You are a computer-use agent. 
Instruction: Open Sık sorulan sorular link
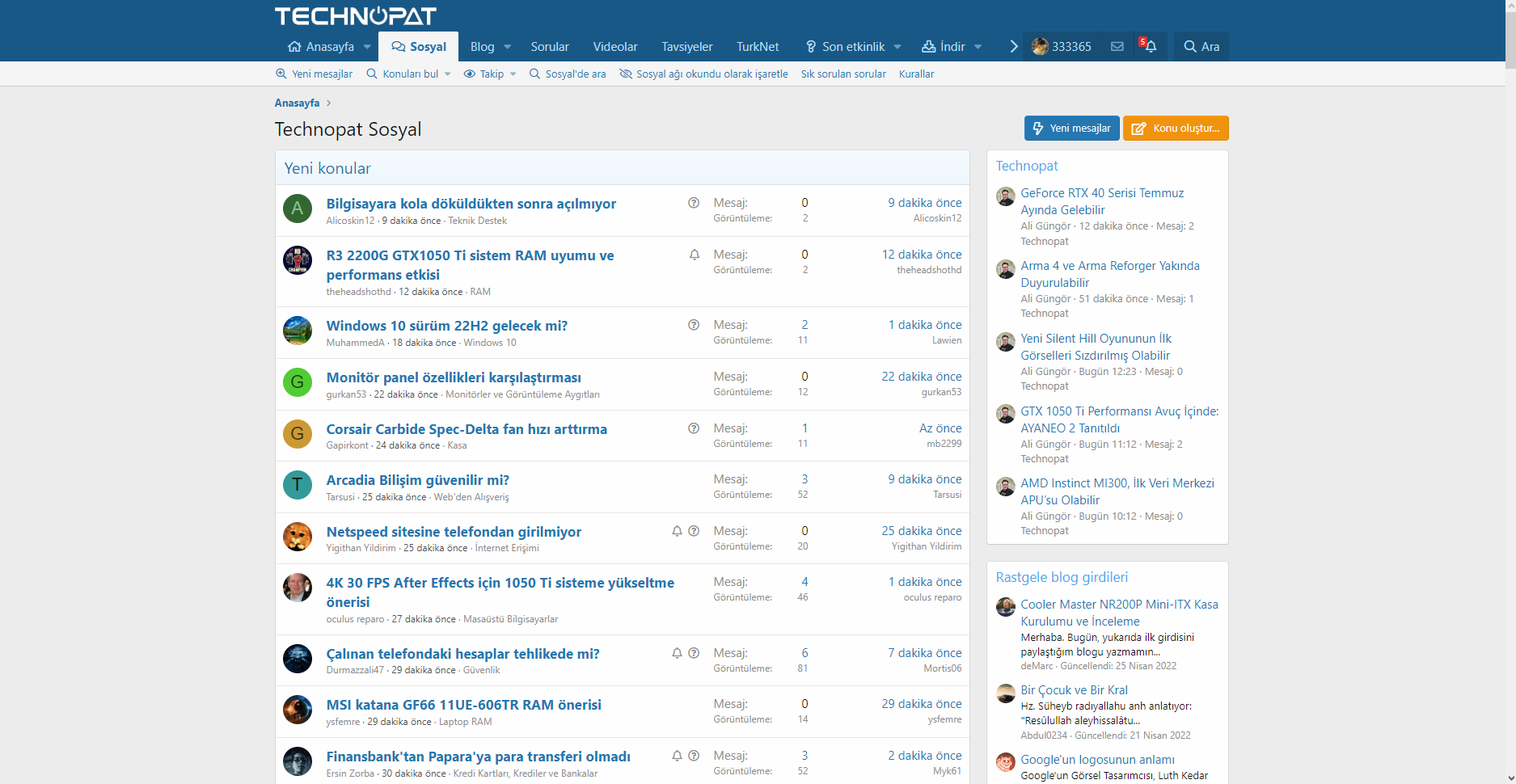click(843, 74)
